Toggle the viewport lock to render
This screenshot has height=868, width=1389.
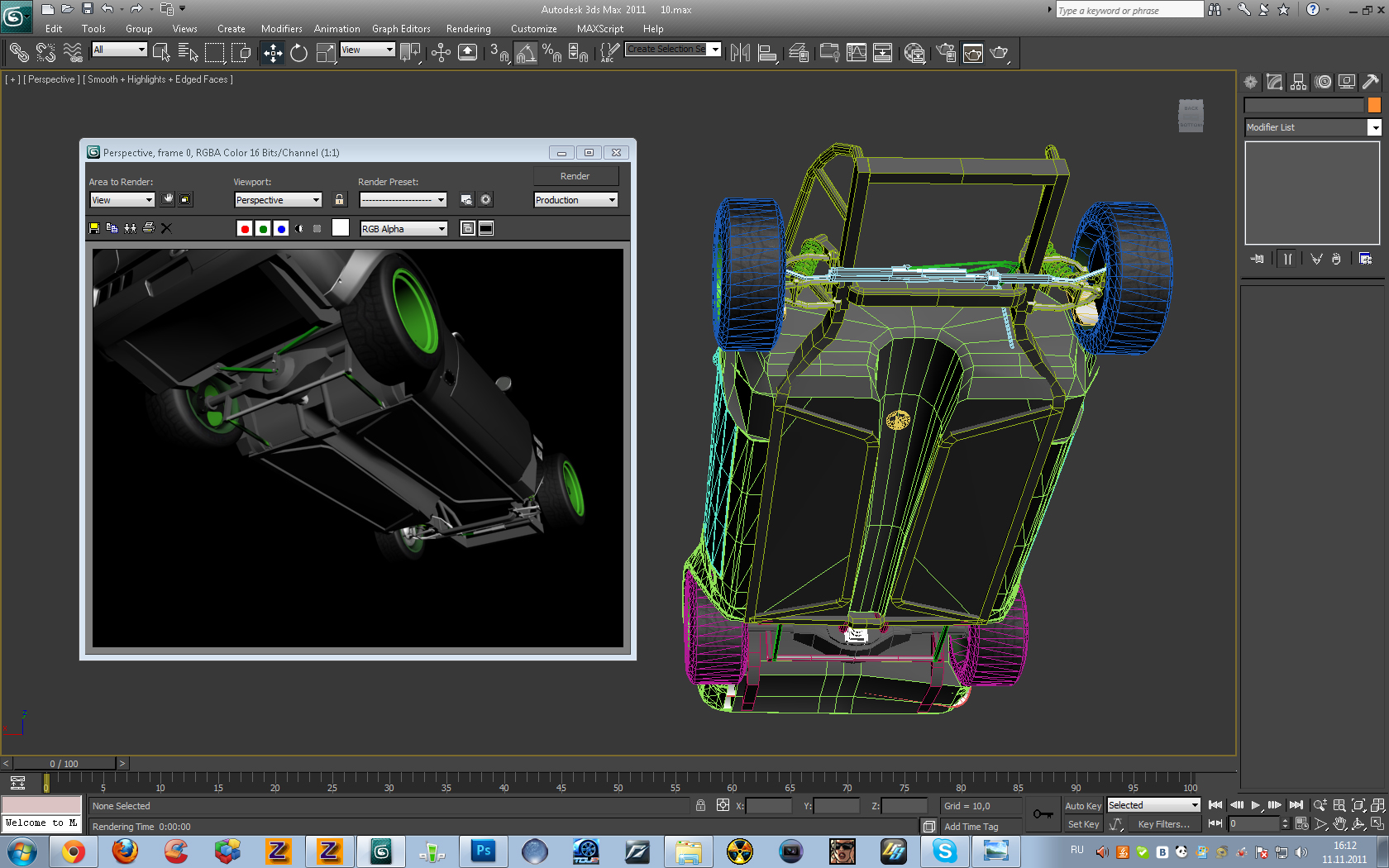(339, 199)
